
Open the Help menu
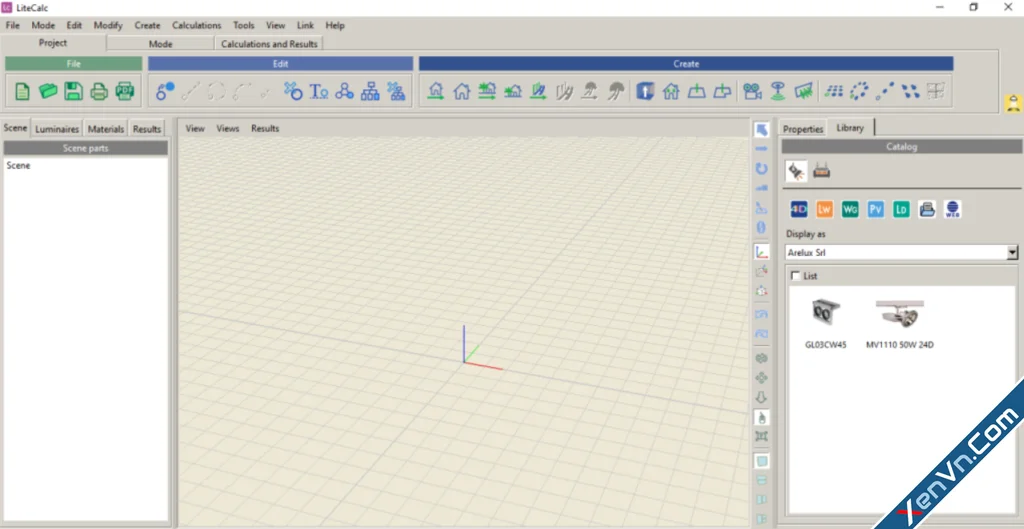click(x=335, y=25)
